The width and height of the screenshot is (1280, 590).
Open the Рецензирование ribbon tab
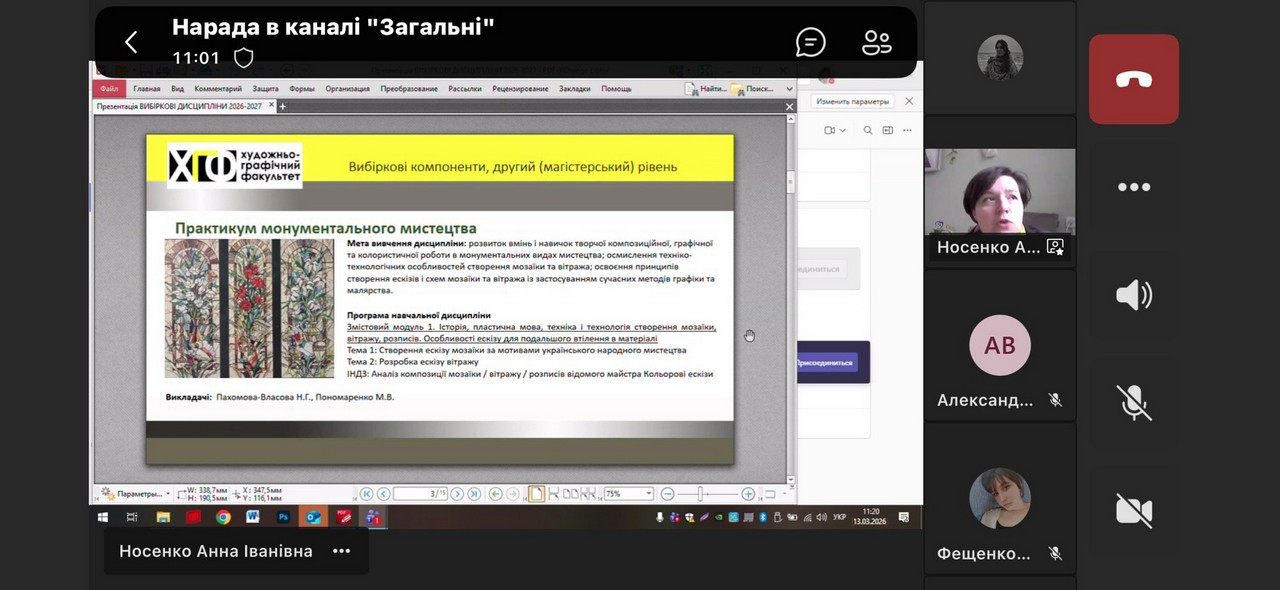520,89
